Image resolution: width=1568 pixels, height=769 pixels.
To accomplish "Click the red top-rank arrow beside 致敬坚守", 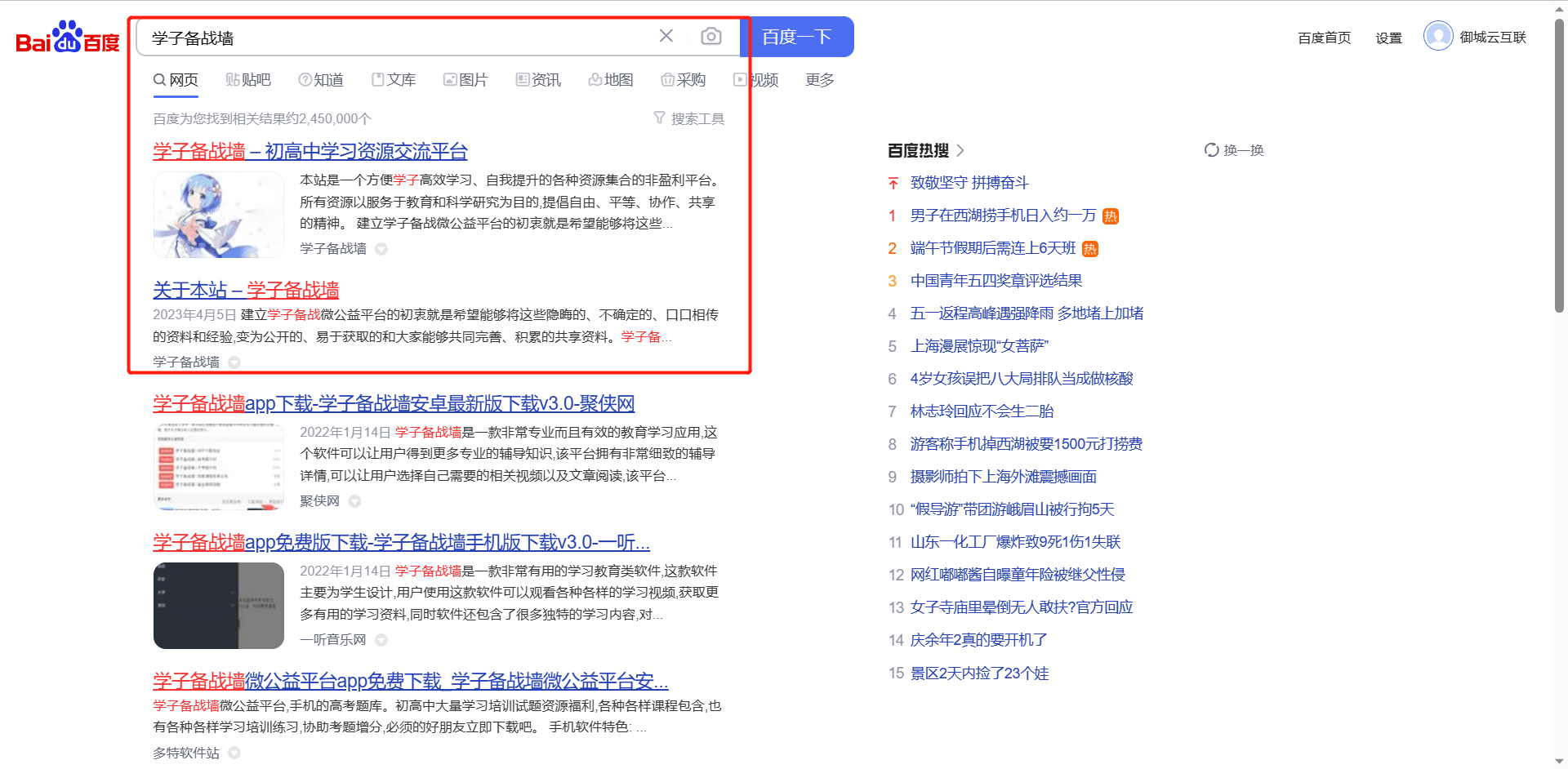I will point(893,183).
